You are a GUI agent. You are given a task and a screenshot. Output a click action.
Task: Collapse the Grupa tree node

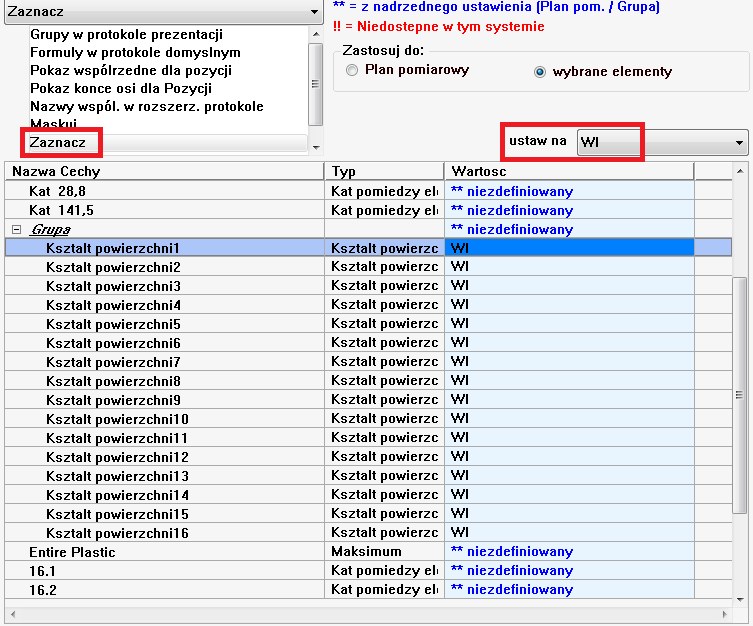point(16,230)
